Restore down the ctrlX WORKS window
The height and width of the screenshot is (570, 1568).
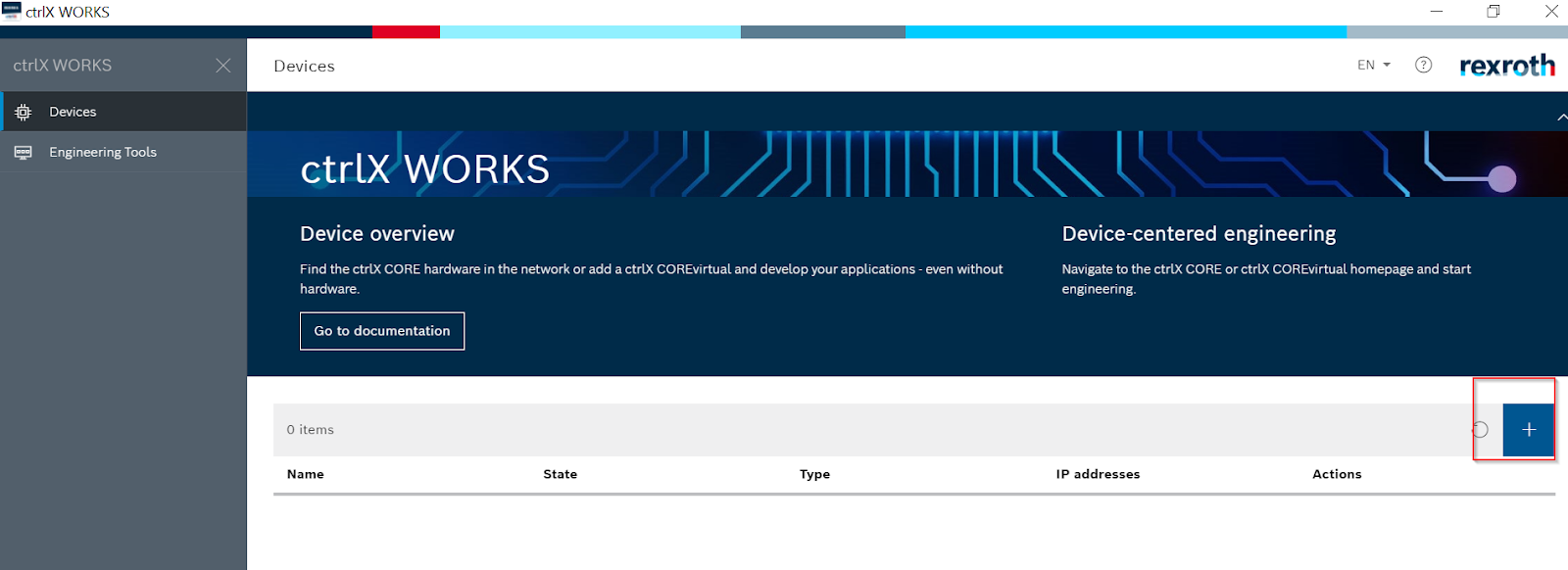1494,12
